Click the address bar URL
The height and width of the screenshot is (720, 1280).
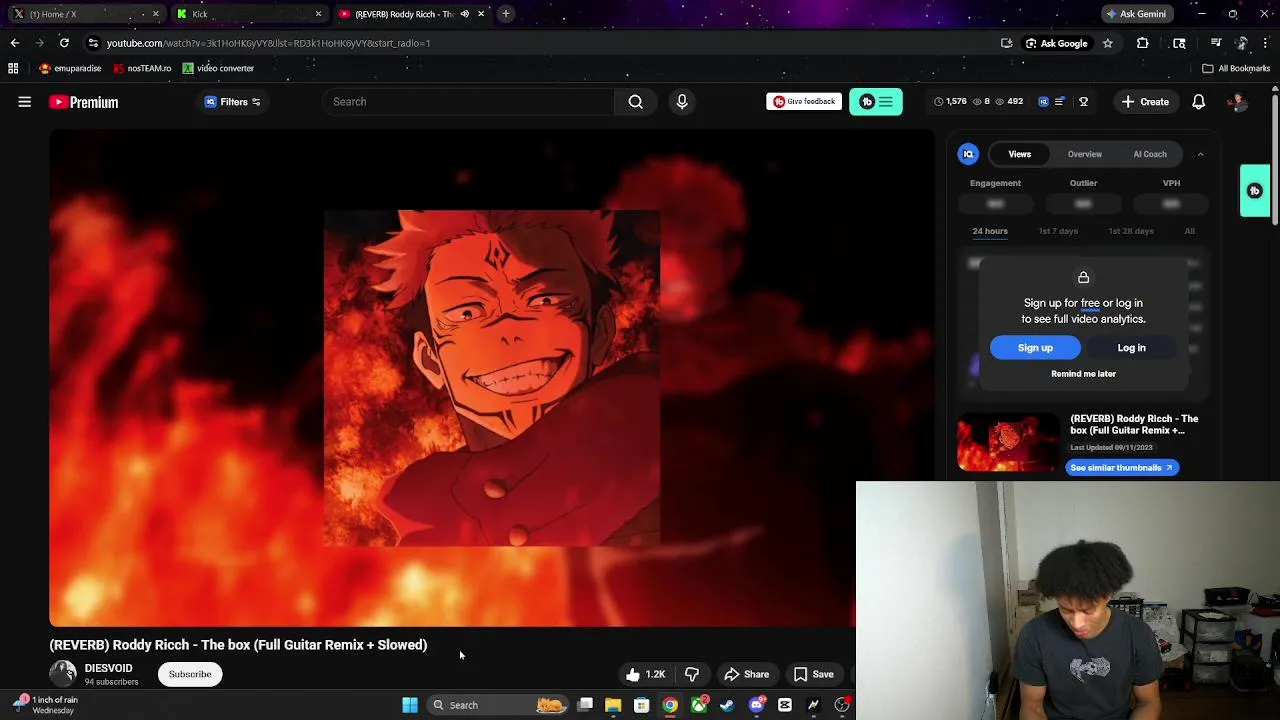tap(268, 43)
